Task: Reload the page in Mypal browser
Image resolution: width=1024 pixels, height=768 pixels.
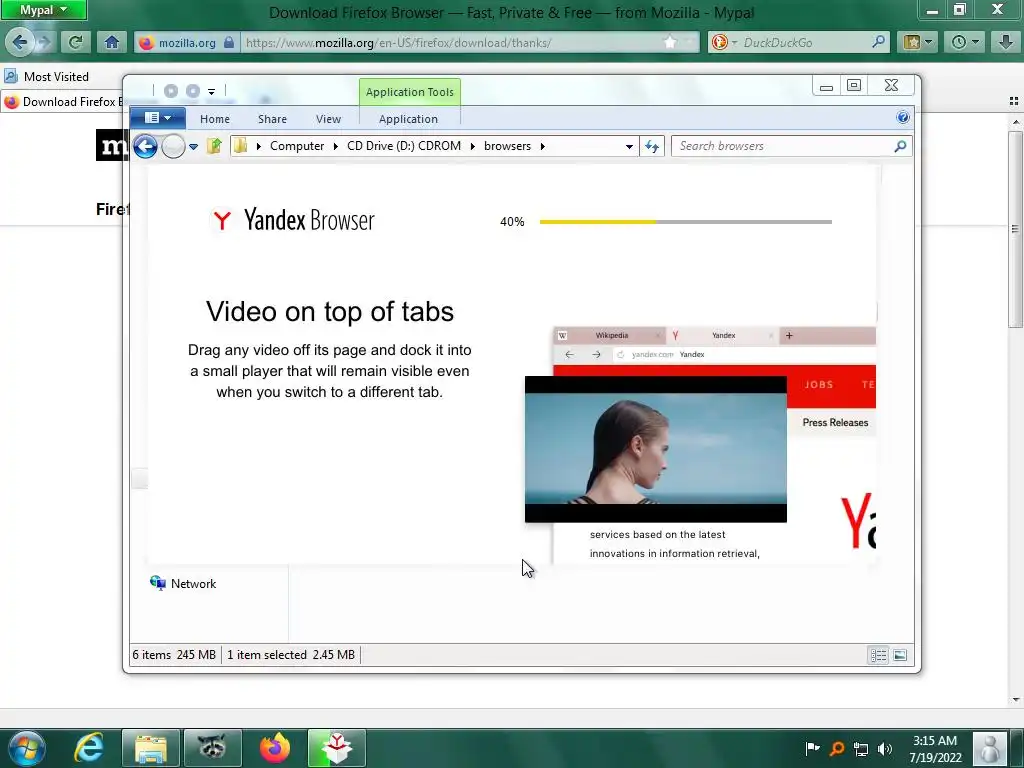Action: pos(76,42)
